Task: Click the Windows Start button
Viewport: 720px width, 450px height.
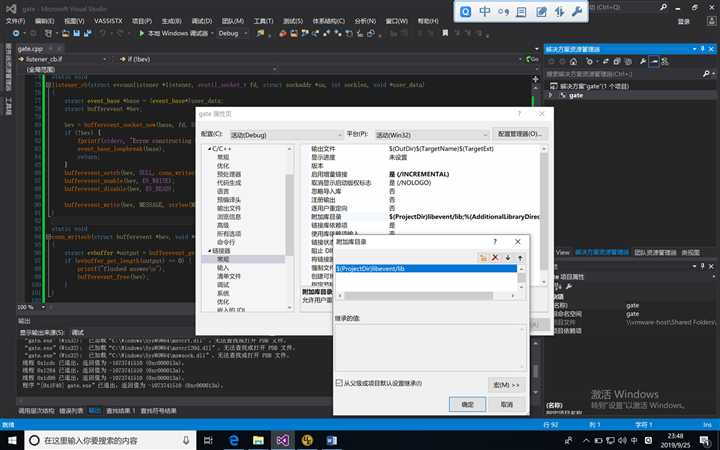Action: point(12,440)
